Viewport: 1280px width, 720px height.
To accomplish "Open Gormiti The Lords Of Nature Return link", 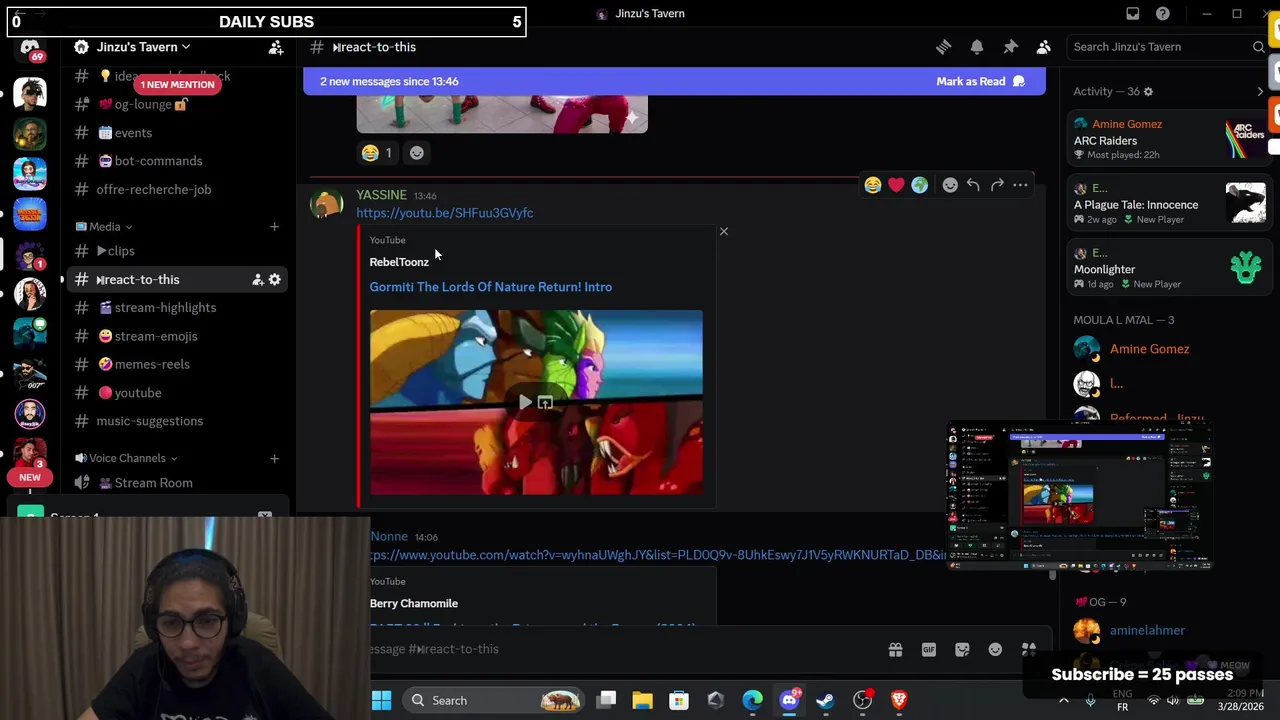I will click(x=491, y=287).
